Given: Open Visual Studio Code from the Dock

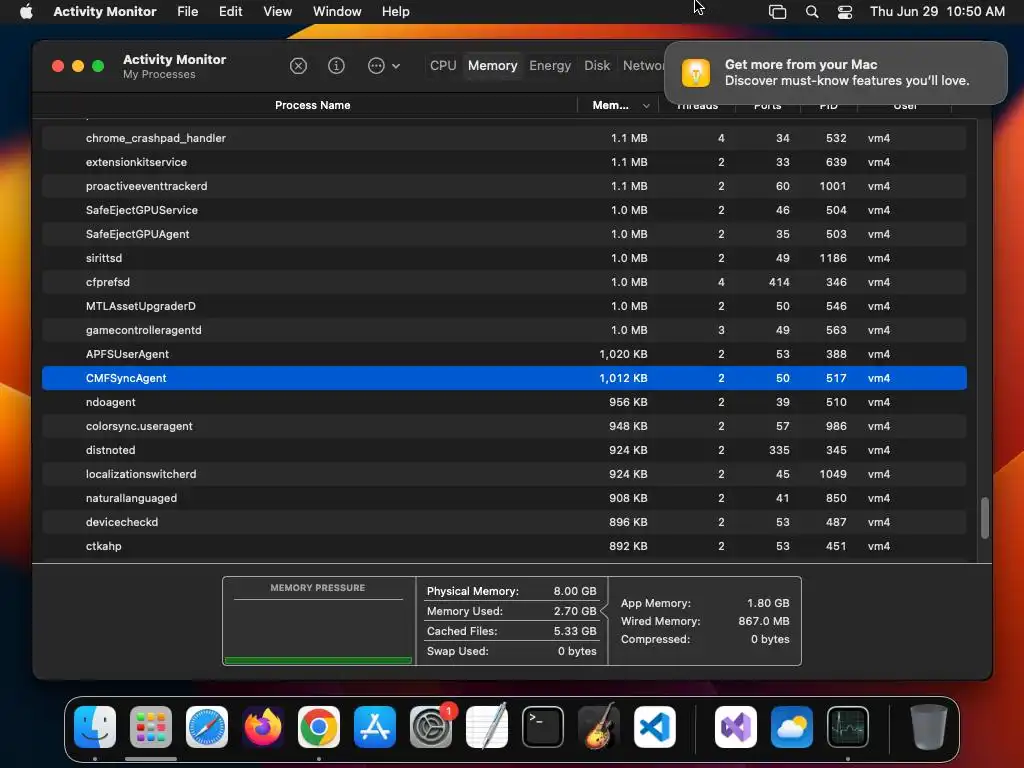Looking at the screenshot, I should (x=655, y=727).
